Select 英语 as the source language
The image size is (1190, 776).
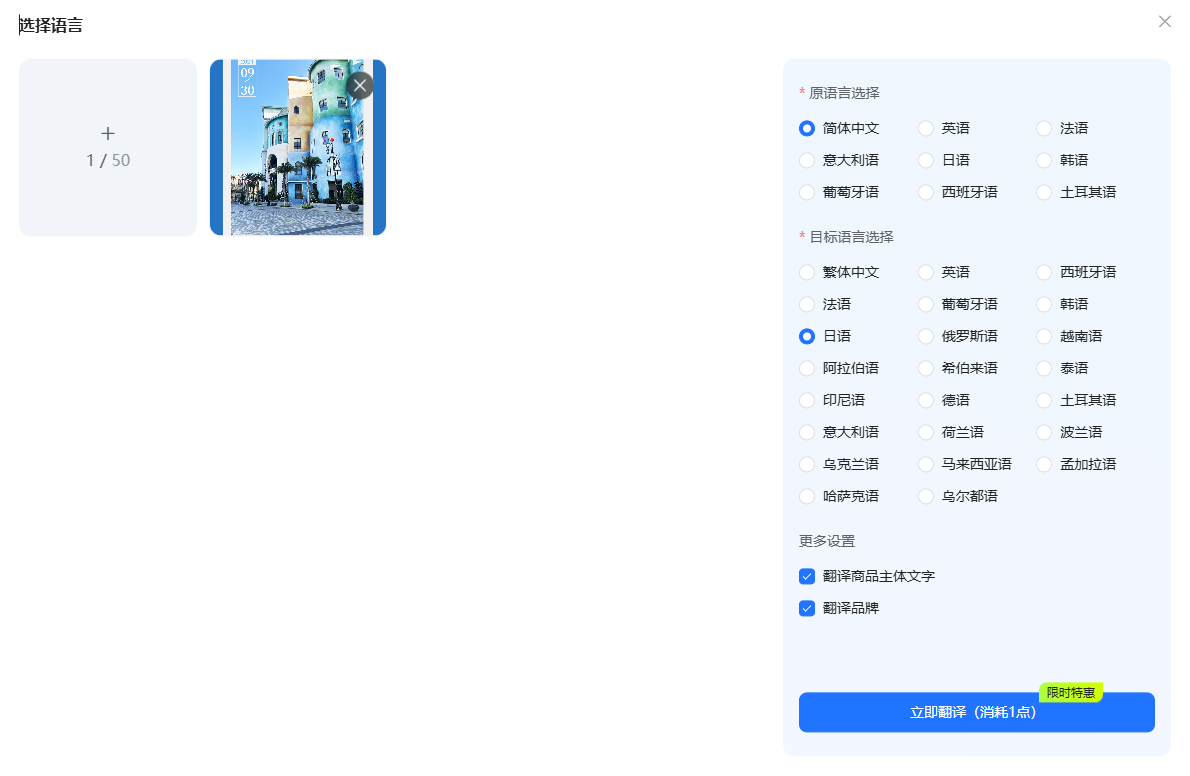(x=926, y=128)
